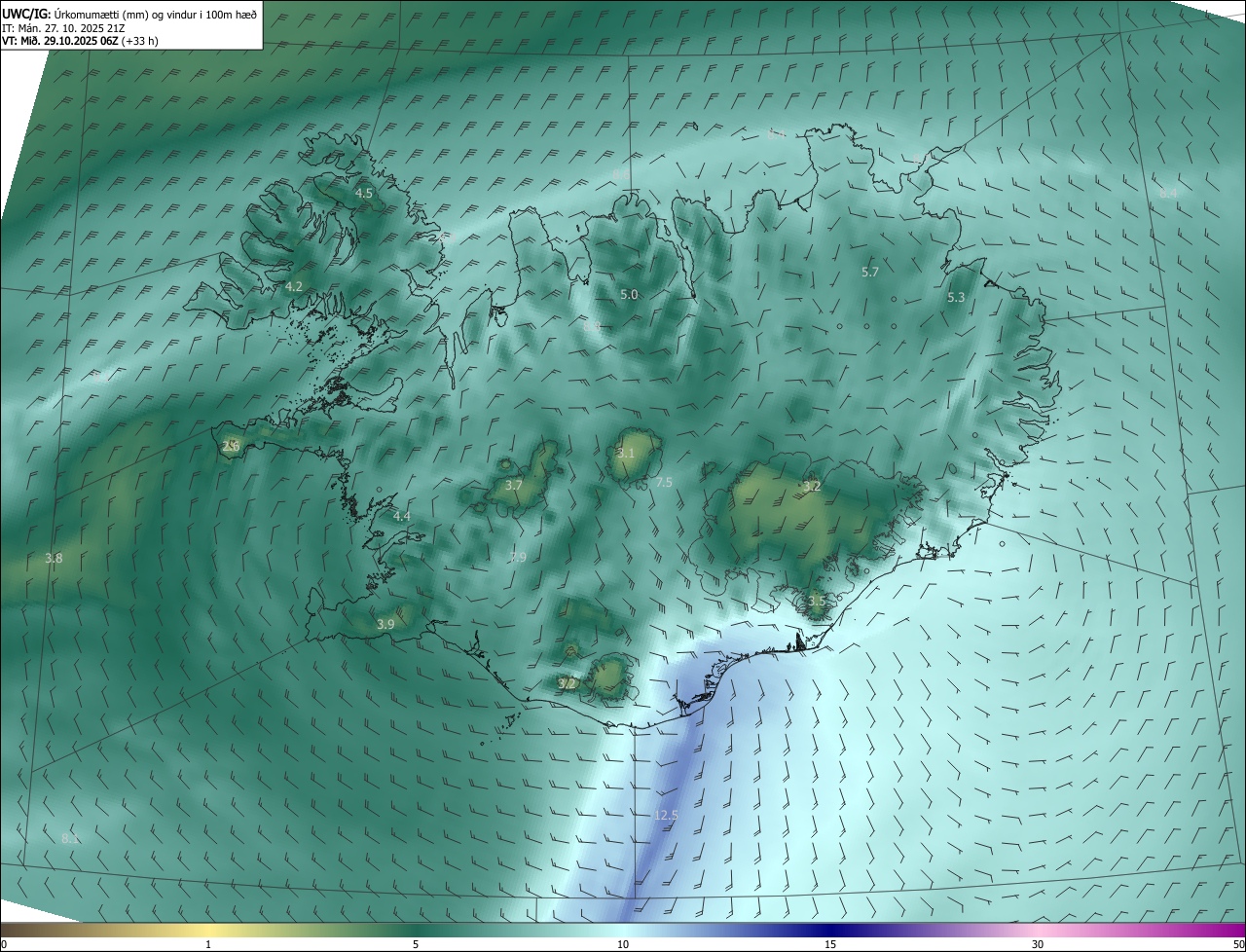1246x952 pixels.
Task: Click the '3.8' value over the western ocean
Action: click(54, 559)
